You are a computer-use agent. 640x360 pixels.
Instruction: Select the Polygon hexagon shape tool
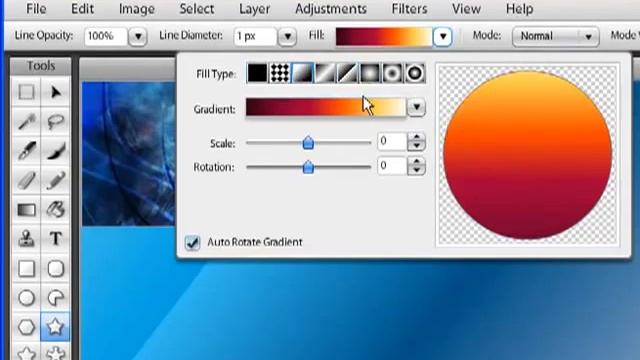click(x=27, y=327)
